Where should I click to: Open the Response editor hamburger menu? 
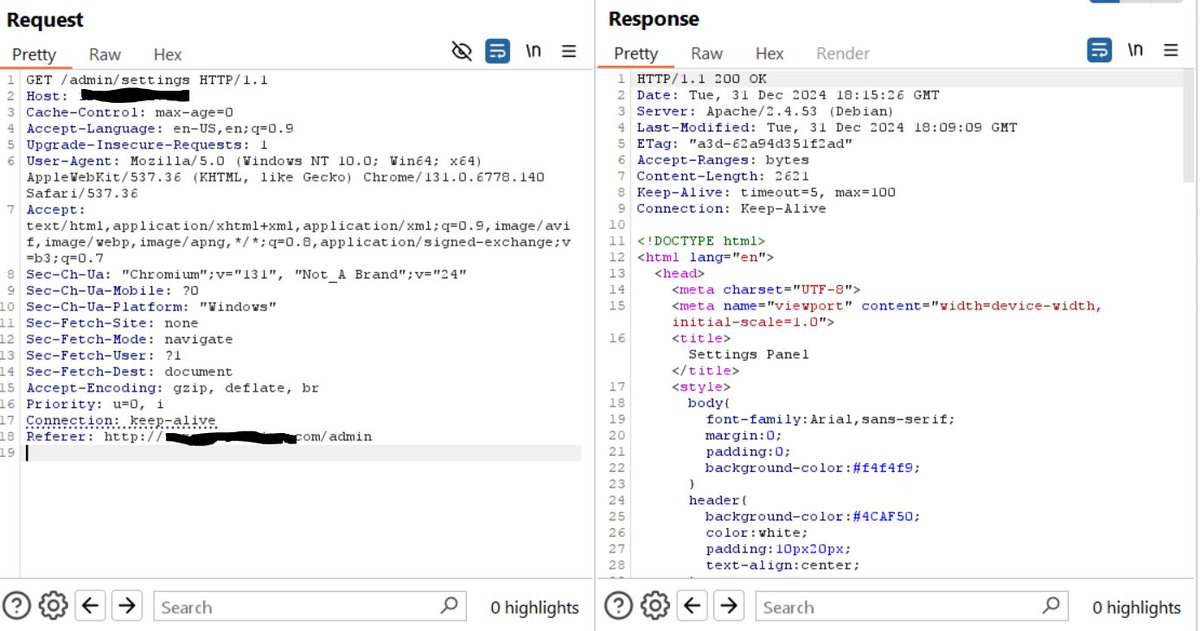(x=1170, y=50)
